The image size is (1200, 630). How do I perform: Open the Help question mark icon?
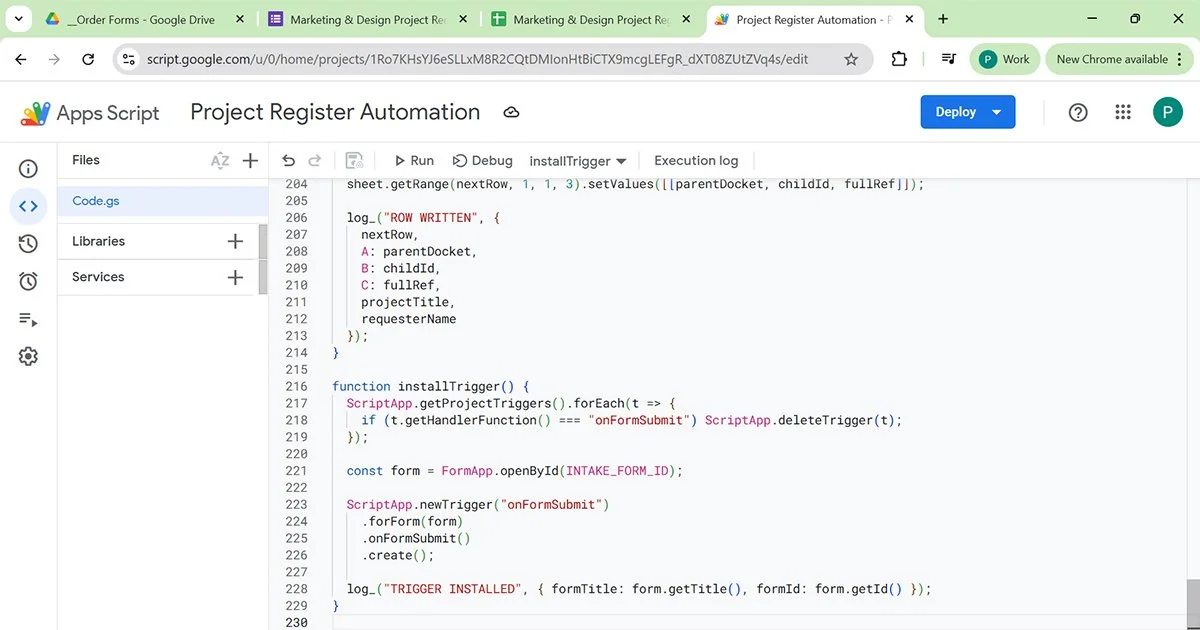click(1078, 112)
